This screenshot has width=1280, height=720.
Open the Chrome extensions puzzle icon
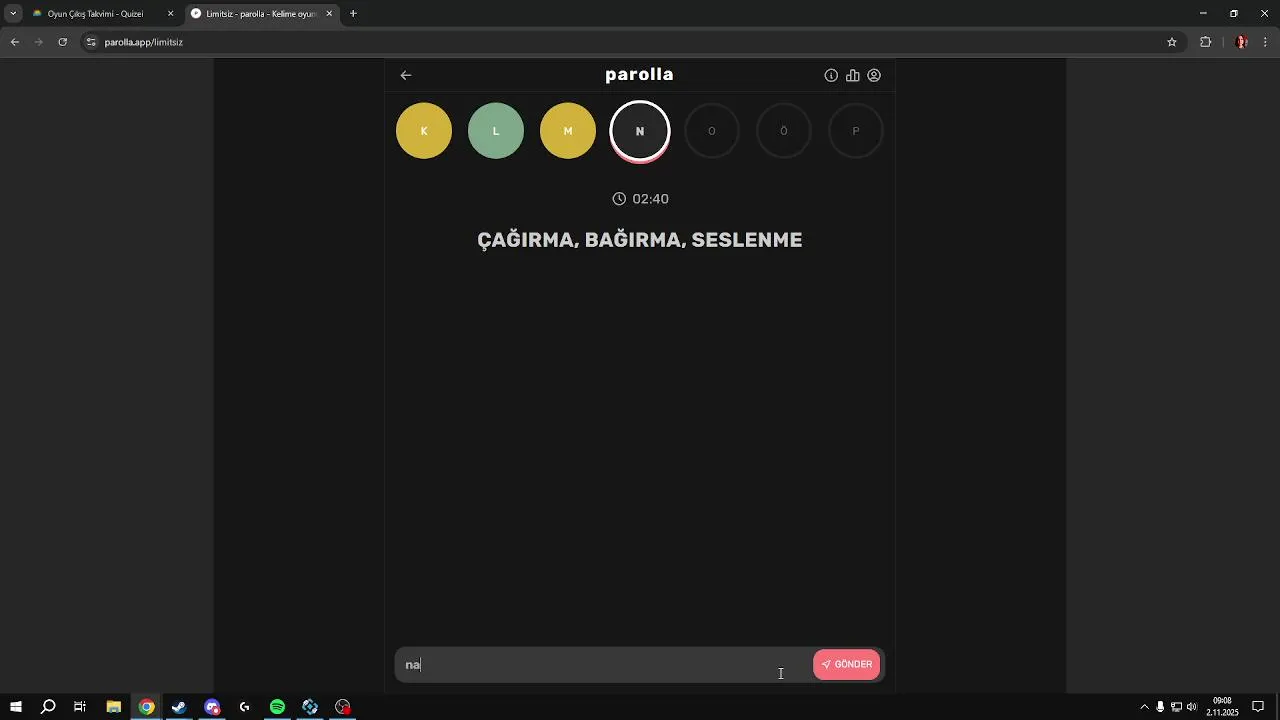coord(1205,42)
